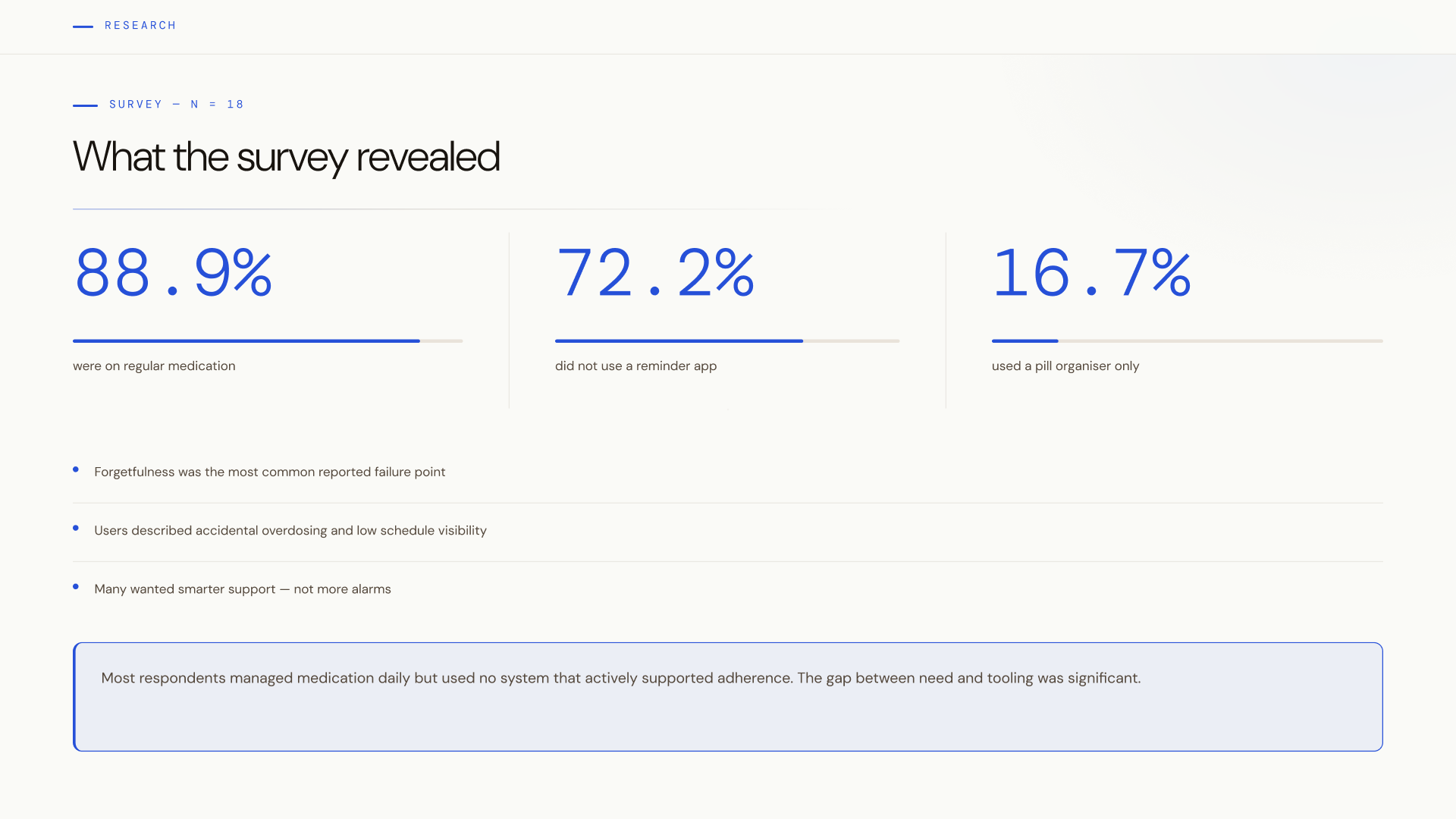
Task: Click the blue bullet dot before 'Many wanted'
Action: [x=76, y=586]
